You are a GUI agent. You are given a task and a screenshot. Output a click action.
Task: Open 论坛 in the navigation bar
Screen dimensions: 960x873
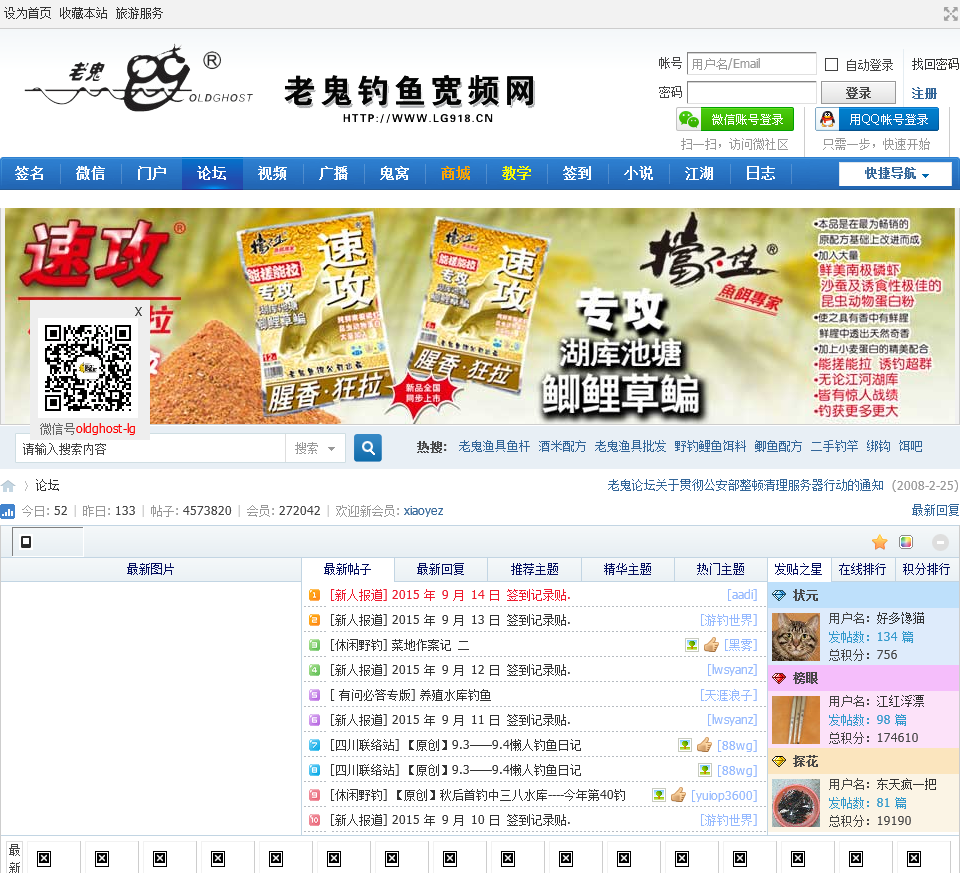[x=212, y=173]
